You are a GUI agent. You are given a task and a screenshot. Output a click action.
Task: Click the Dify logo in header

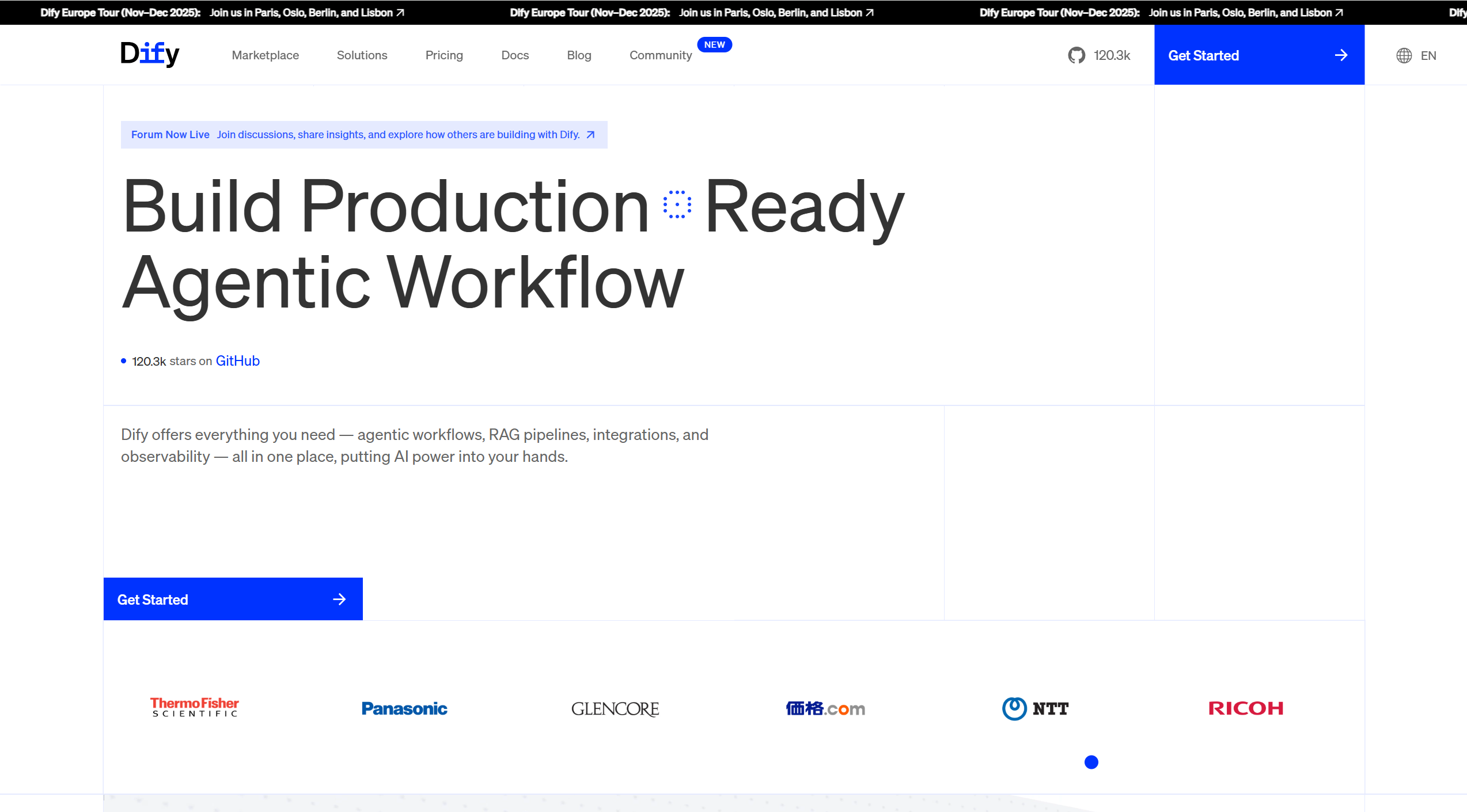click(x=150, y=54)
